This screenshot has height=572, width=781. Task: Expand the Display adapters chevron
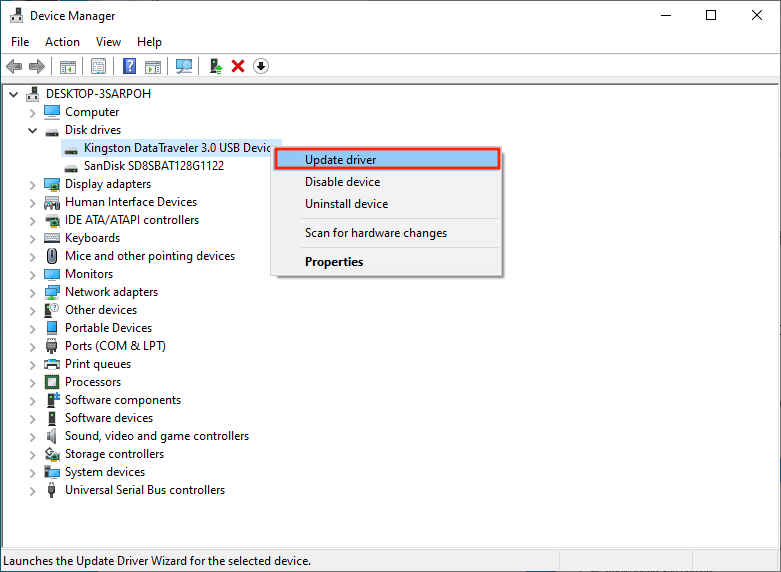(x=33, y=185)
